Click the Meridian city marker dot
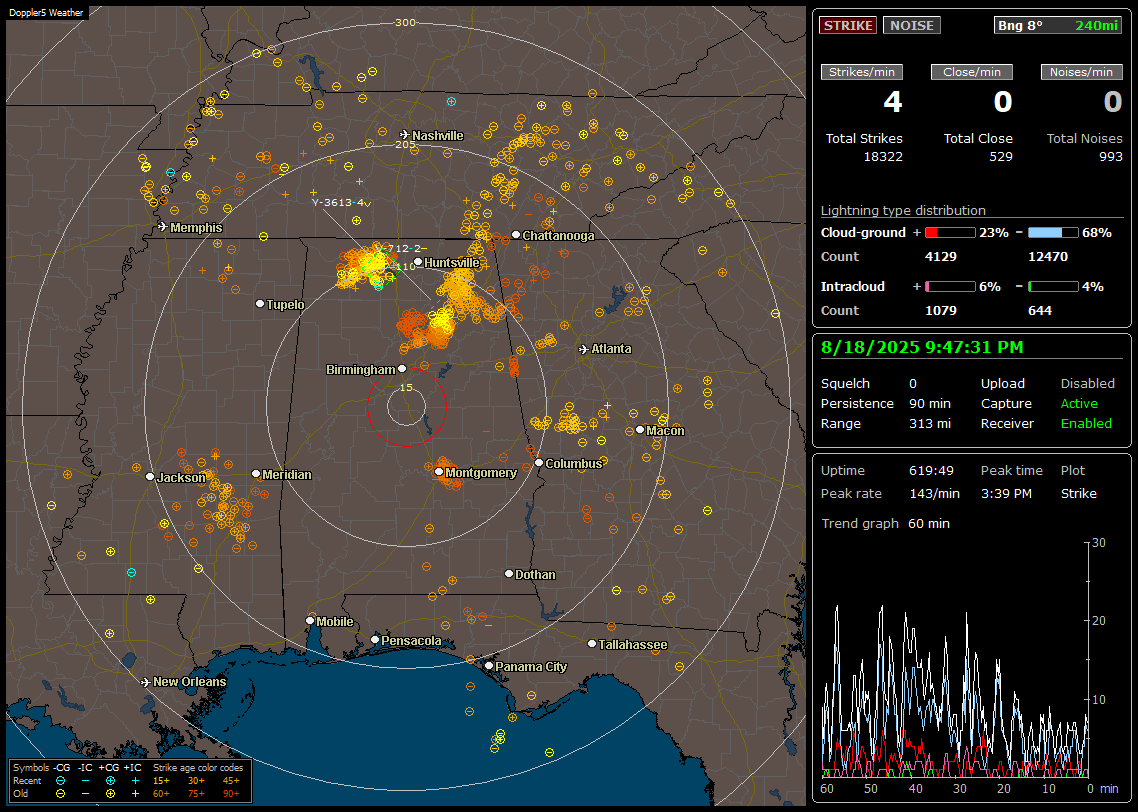 [255, 474]
